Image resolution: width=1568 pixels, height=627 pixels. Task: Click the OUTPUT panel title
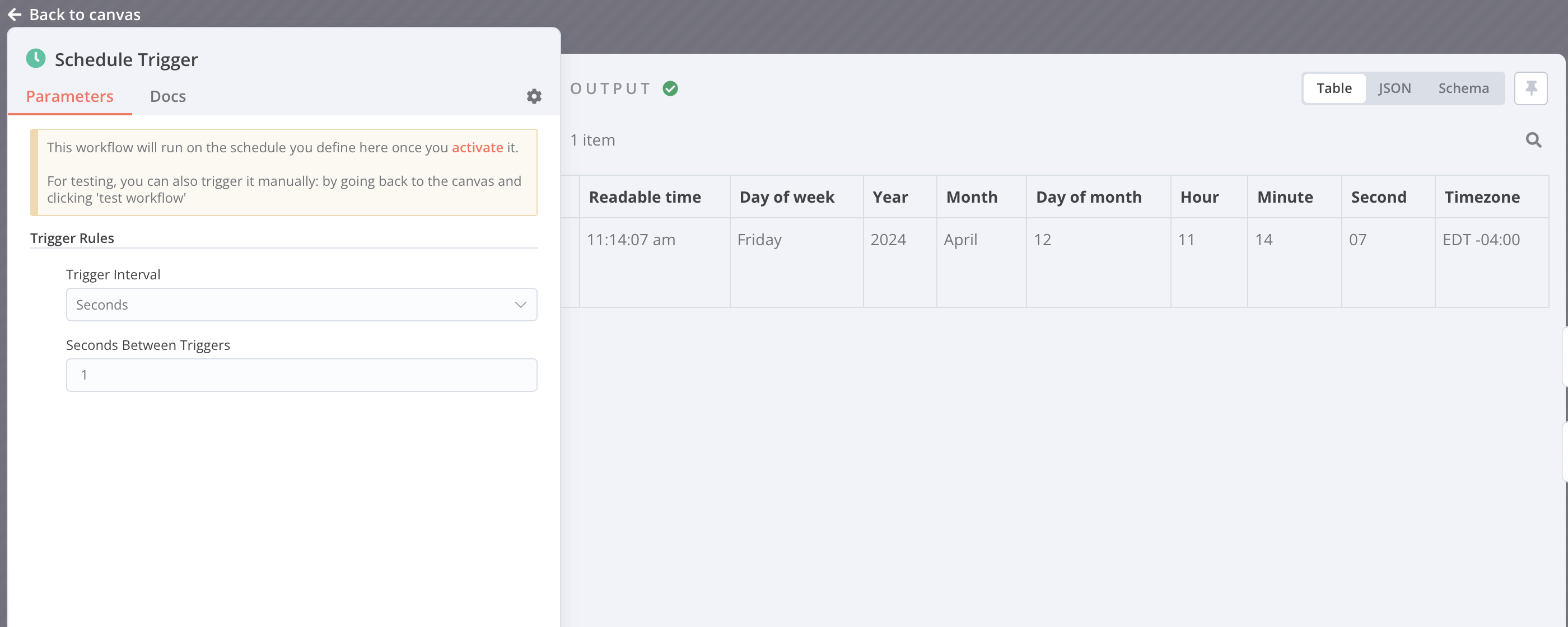click(610, 89)
